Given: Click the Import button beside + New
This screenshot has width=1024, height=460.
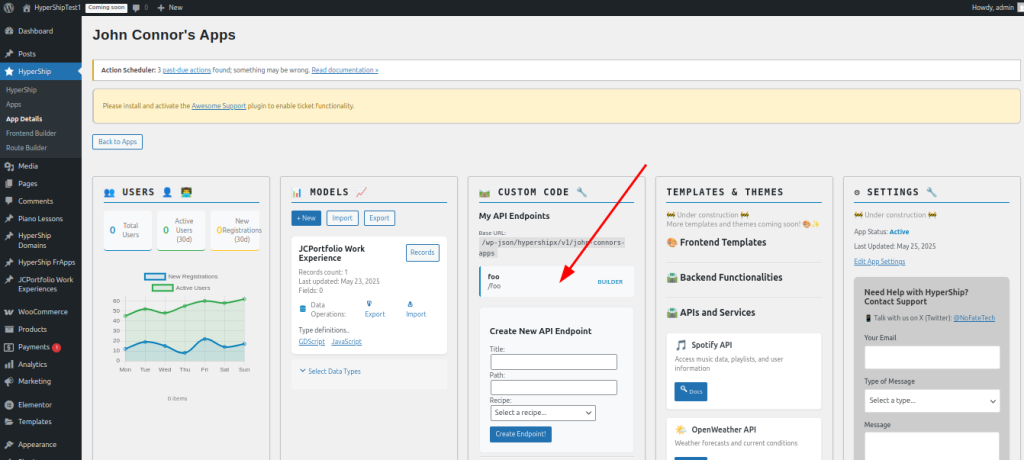Looking at the screenshot, I should tap(342, 218).
